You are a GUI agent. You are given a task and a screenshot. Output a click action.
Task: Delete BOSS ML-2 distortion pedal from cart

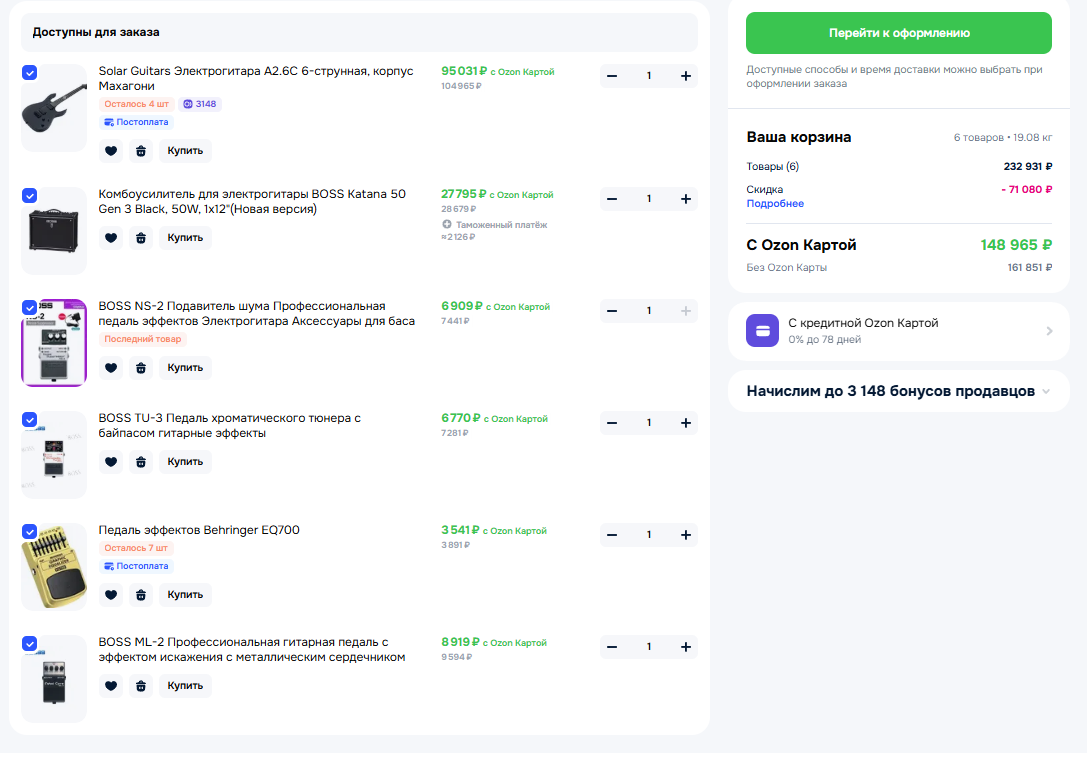pyautogui.click(x=141, y=686)
